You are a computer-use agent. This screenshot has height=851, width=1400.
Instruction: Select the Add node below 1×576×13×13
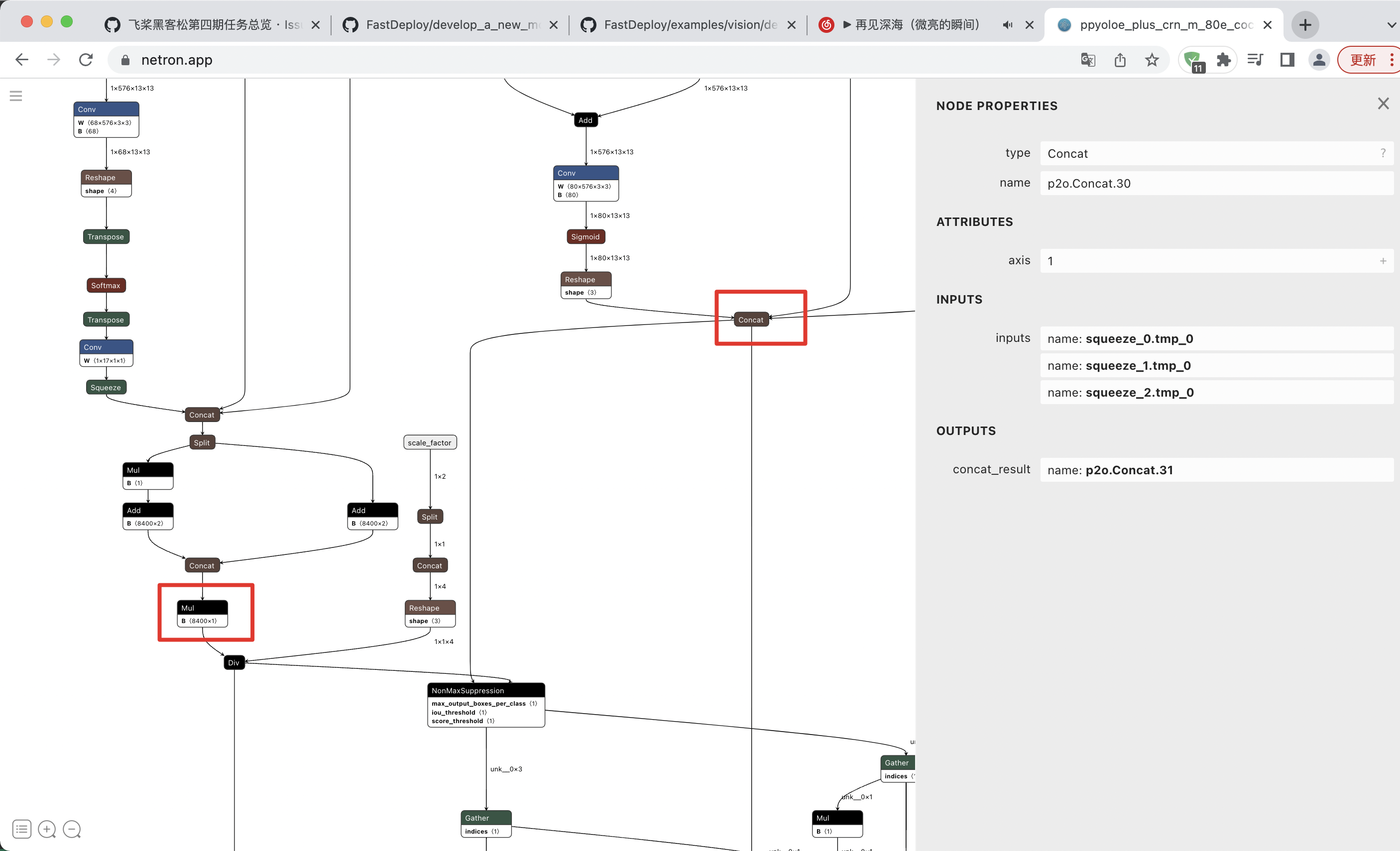(585, 120)
